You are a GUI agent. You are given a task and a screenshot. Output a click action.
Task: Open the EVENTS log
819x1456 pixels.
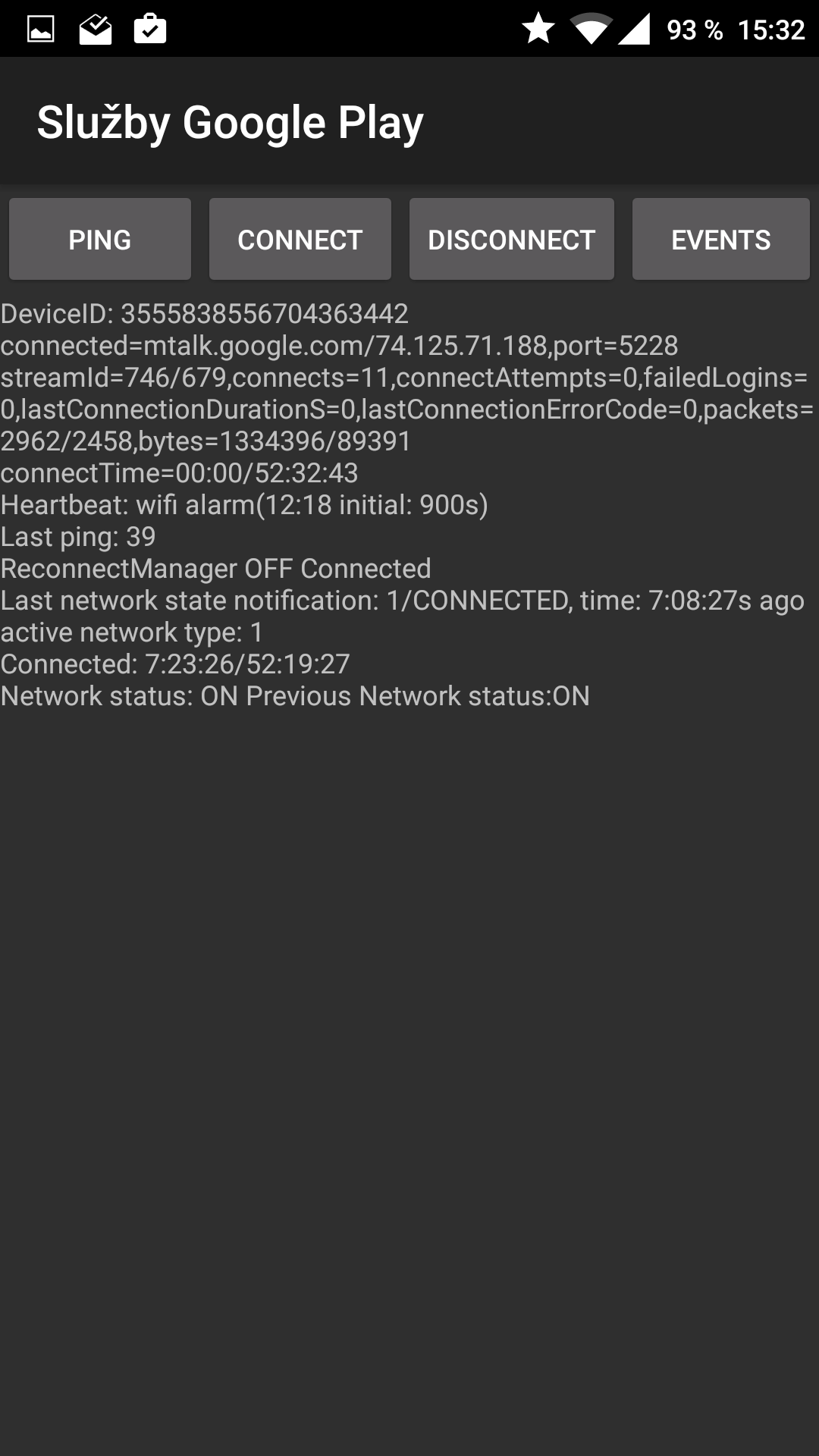[721, 240]
